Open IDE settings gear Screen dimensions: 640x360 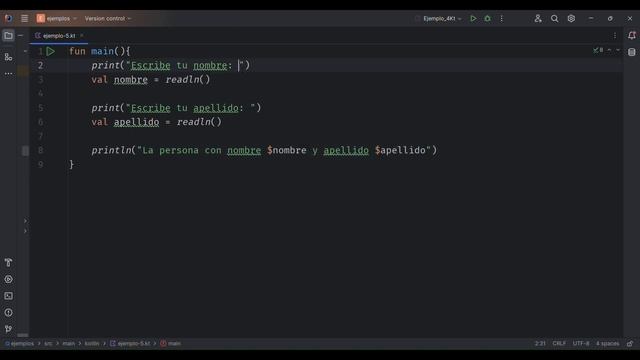point(571,18)
